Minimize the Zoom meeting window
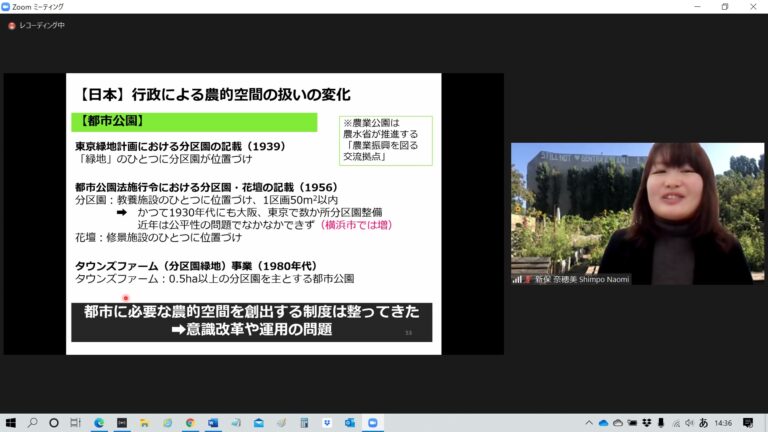 coord(697,7)
